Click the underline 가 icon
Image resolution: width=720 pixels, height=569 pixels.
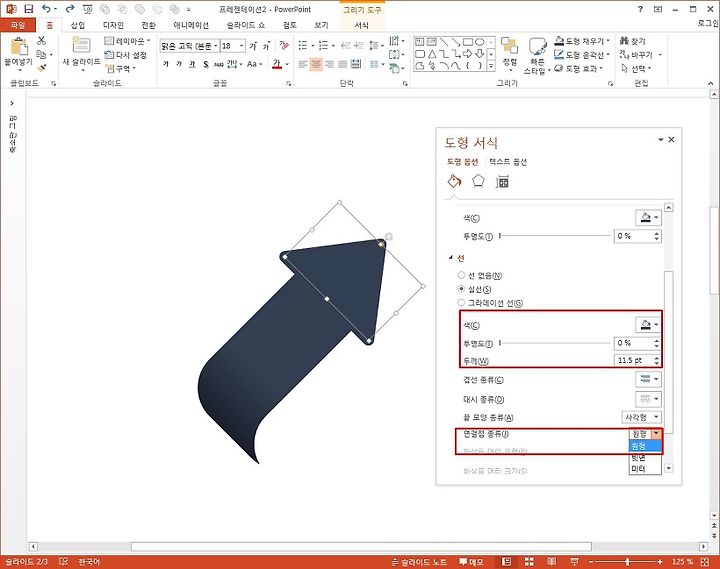click(x=192, y=64)
